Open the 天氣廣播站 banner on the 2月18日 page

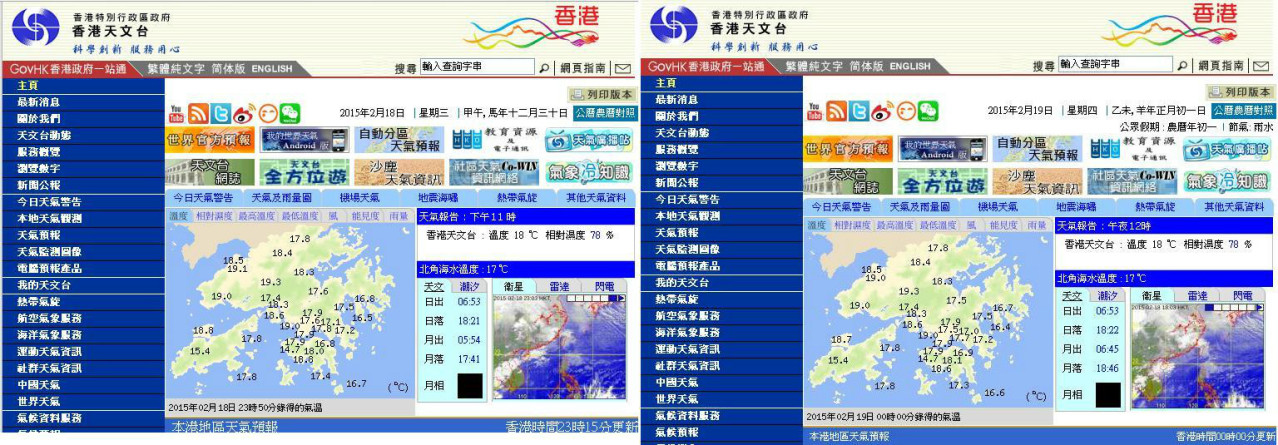click(587, 139)
